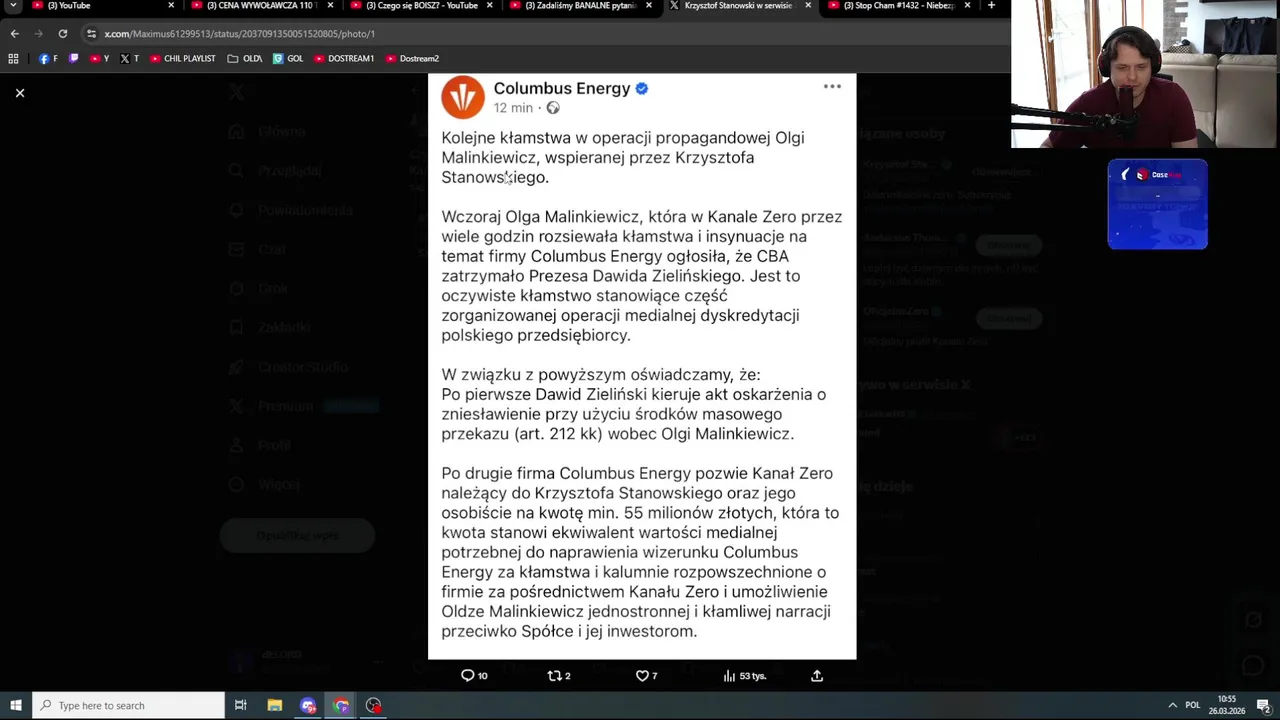1280x720 pixels.
Task: Like the post via heart icon
Action: [x=646, y=676]
